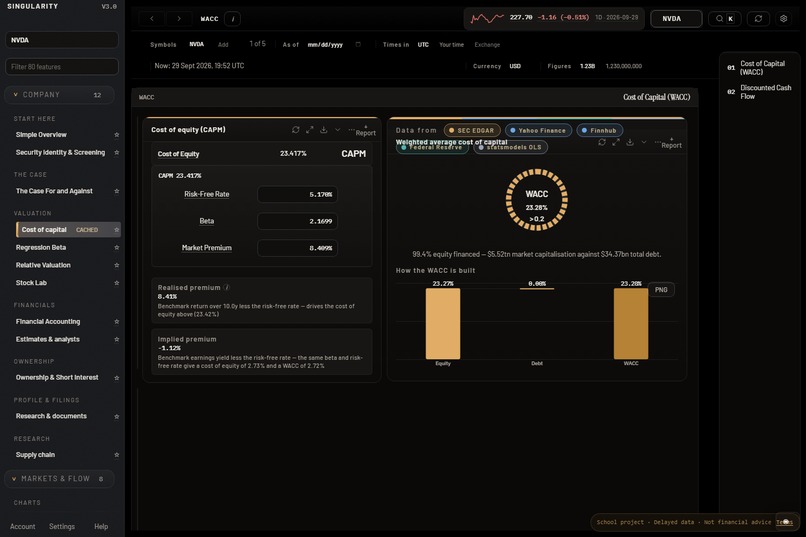The image size is (806, 537).
Task: Download the Weighted average cost of capital card
Action: point(630,142)
